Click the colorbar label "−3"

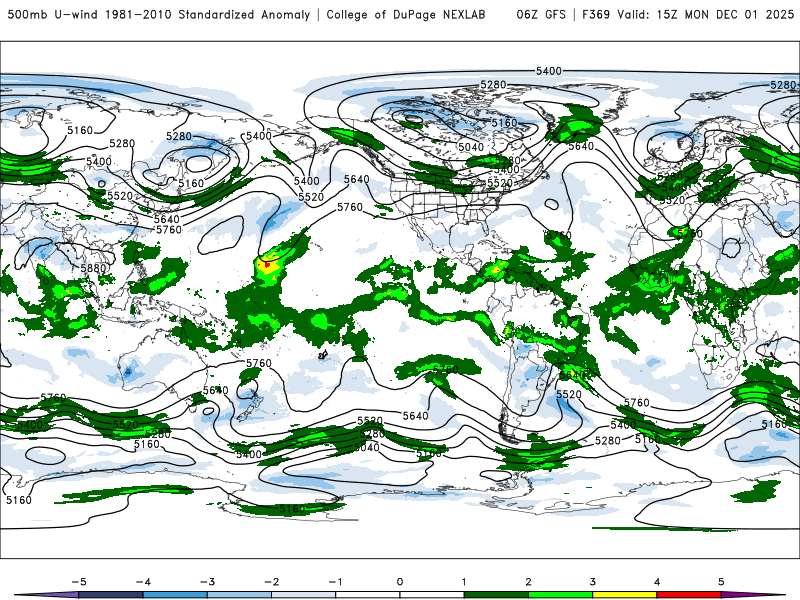207,582
